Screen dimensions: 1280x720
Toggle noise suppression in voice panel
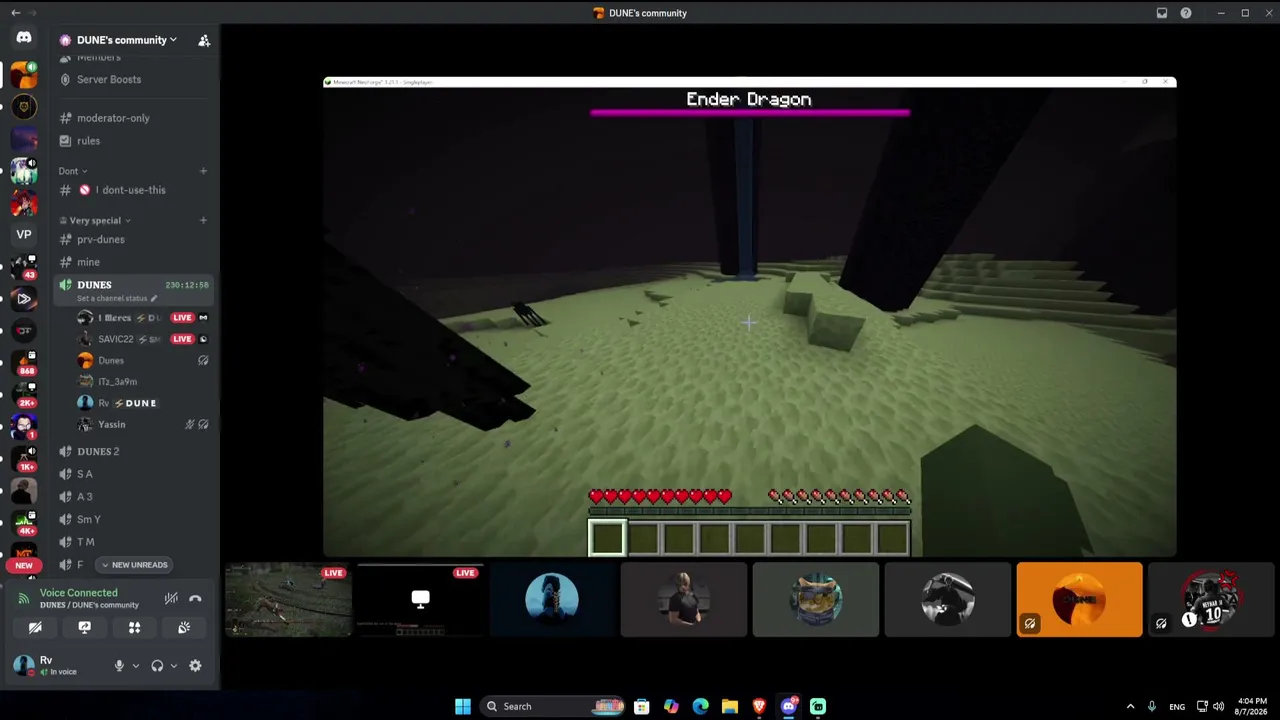171,599
